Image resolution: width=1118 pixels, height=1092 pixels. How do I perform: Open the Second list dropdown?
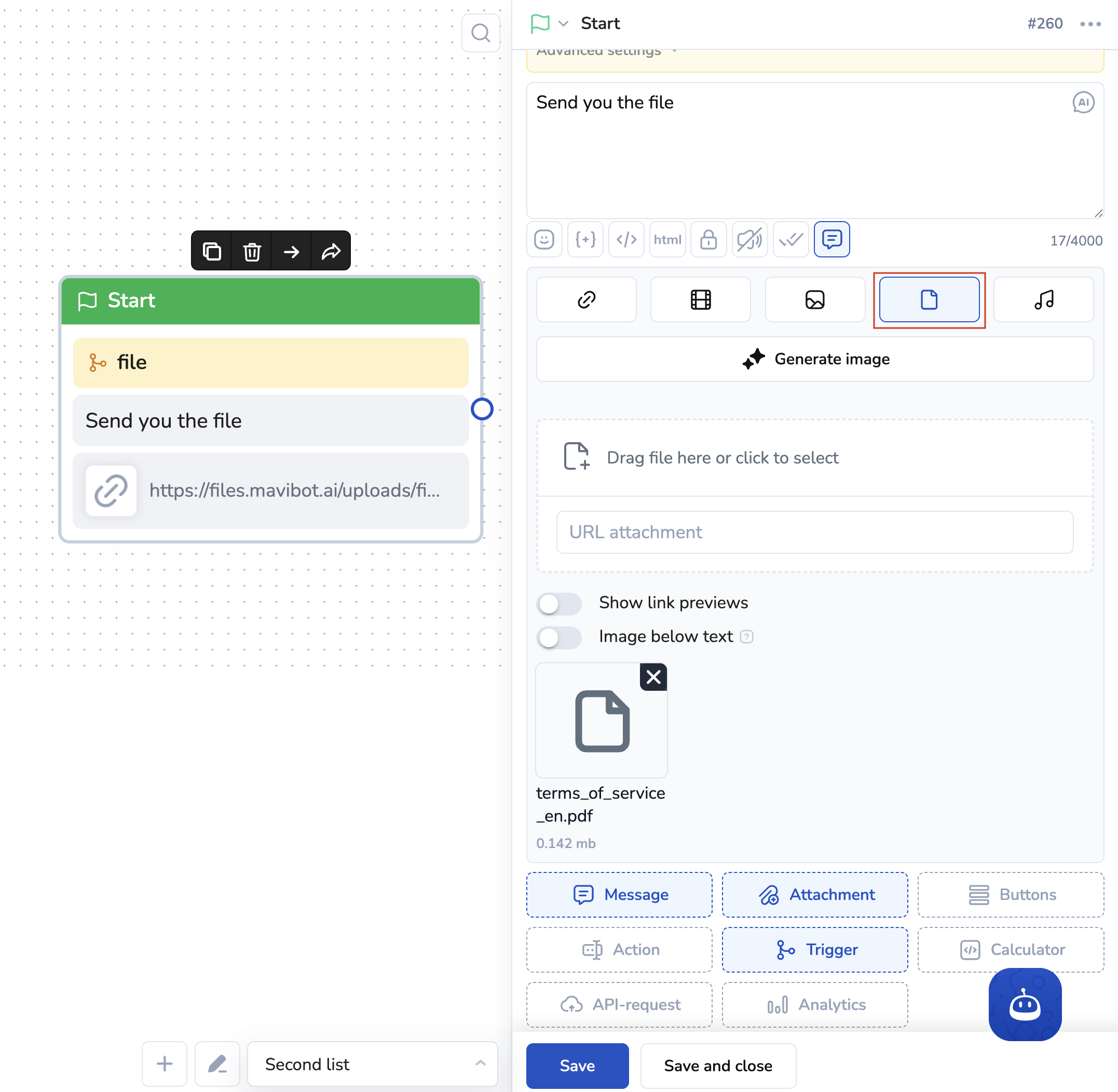click(373, 1064)
